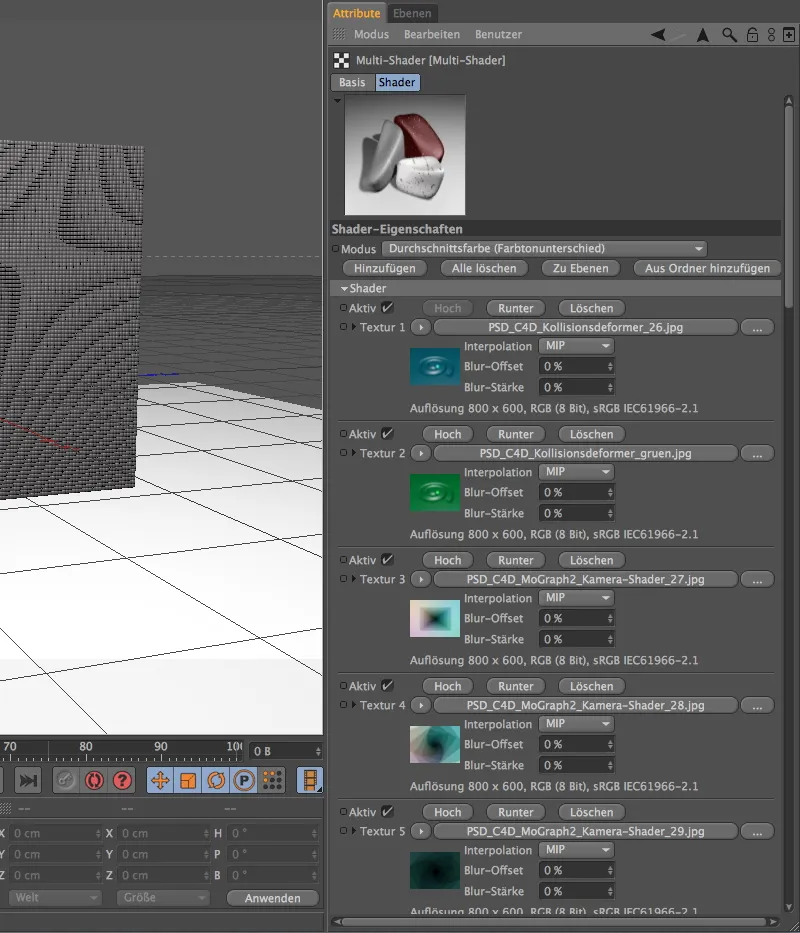Enable position keyframing with the move cross icon

(x=159, y=780)
